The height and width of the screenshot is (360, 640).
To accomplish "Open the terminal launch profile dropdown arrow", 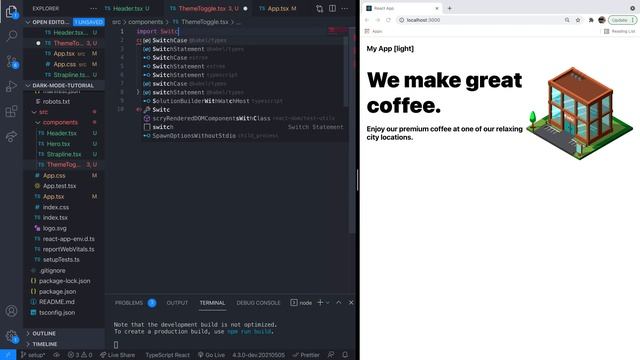I will pos(327,303).
